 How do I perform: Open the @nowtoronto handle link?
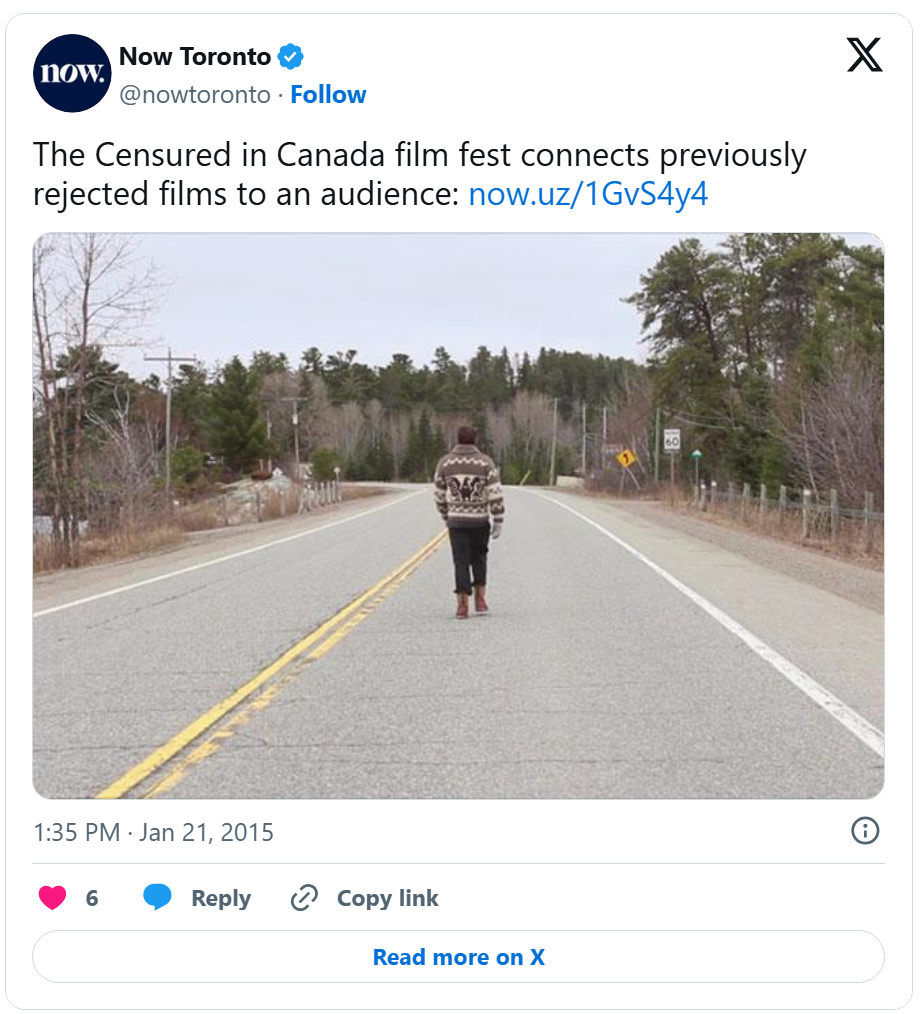195,95
